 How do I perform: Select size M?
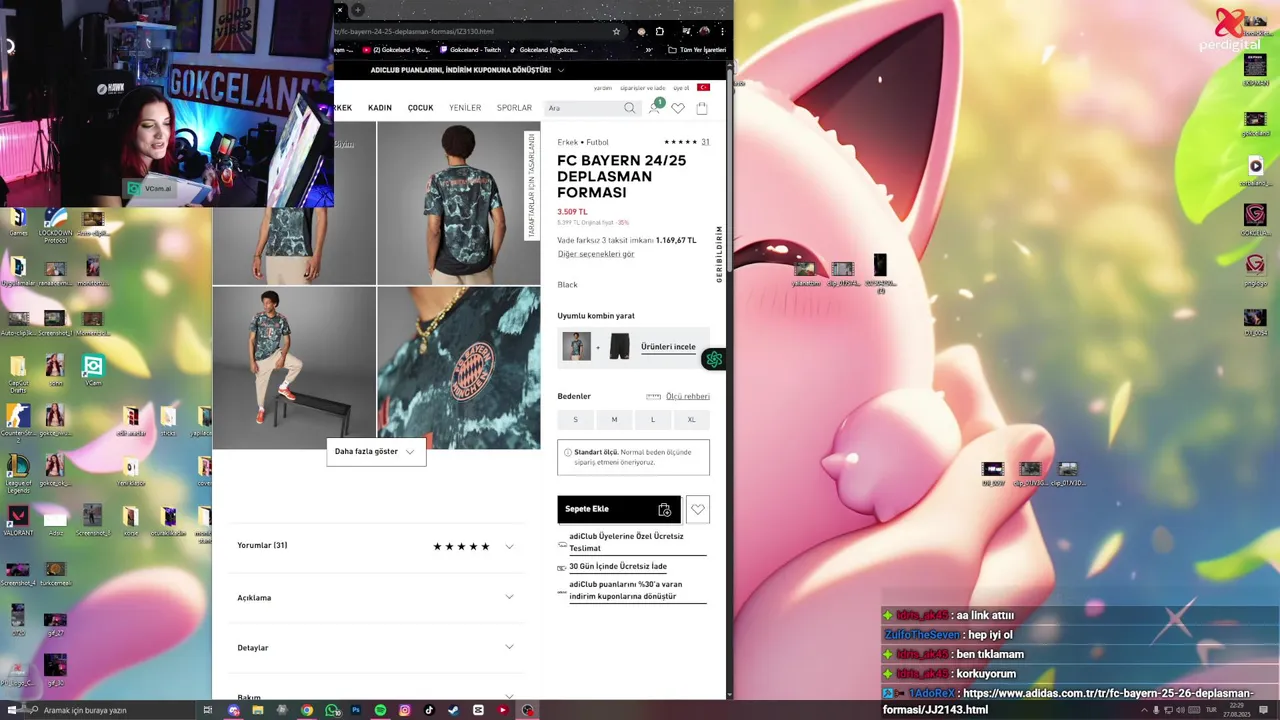click(614, 420)
